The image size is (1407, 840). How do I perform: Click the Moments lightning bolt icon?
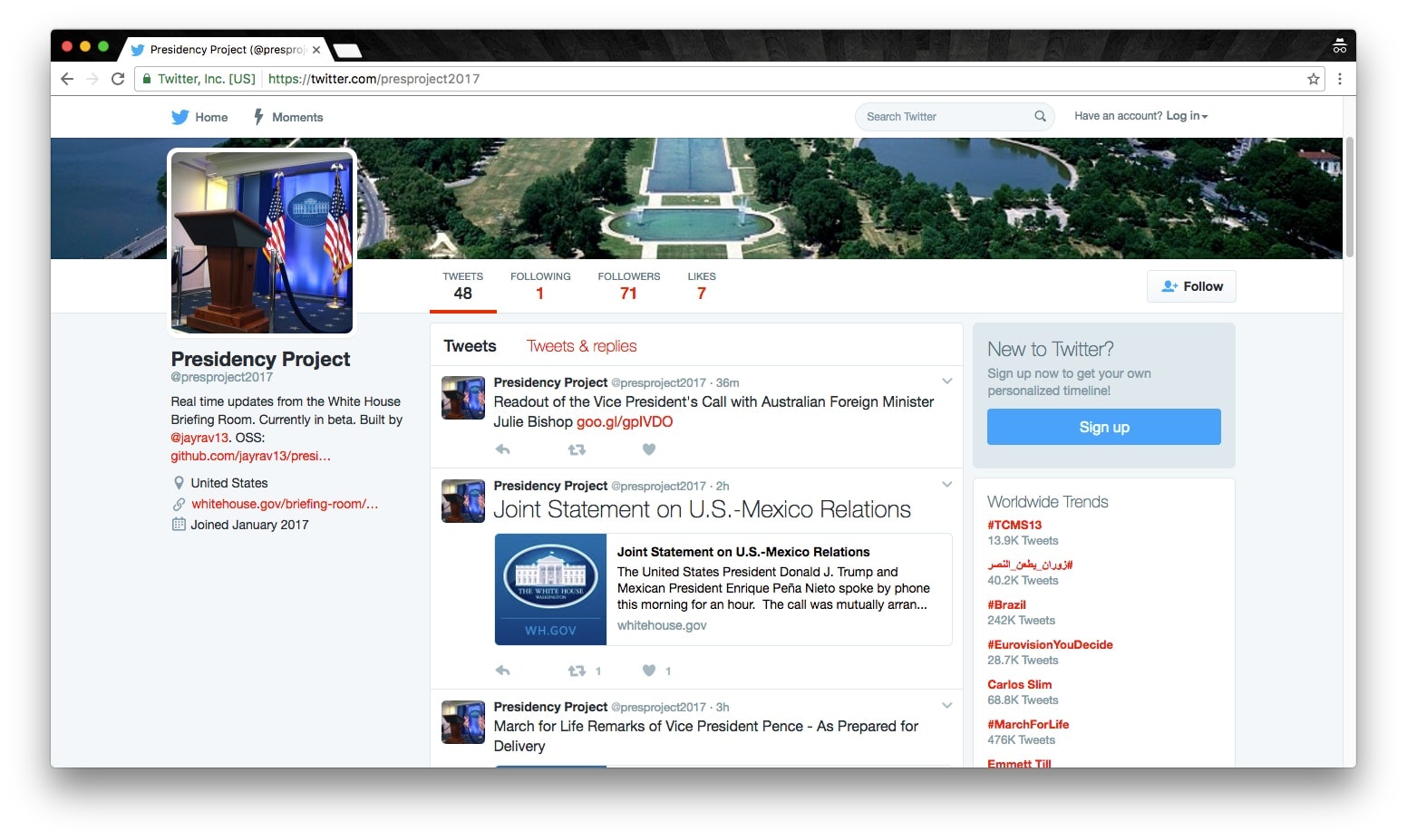(258, 117)
